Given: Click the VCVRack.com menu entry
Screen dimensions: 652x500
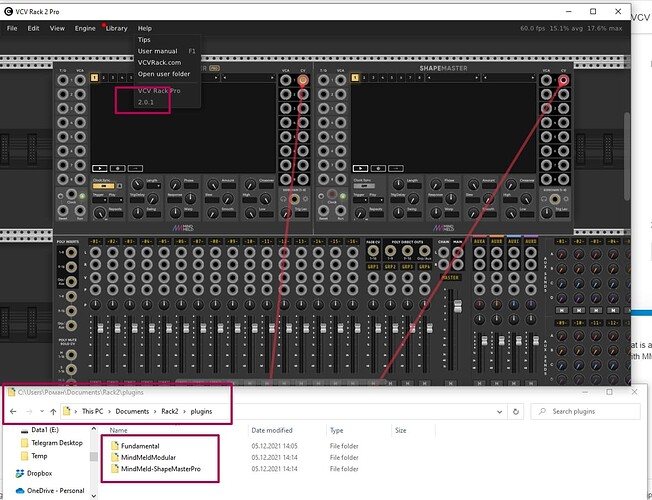Looking at the screenshot, I should click(159, 62).
